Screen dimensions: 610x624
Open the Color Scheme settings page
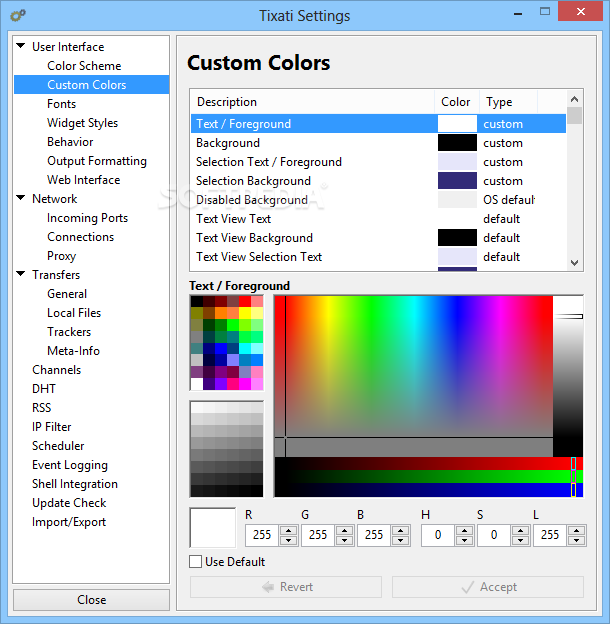coord(84,66)
